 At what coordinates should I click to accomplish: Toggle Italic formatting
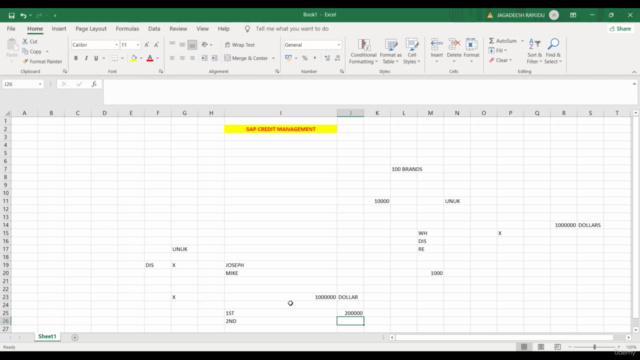click(x=86, y=58)
